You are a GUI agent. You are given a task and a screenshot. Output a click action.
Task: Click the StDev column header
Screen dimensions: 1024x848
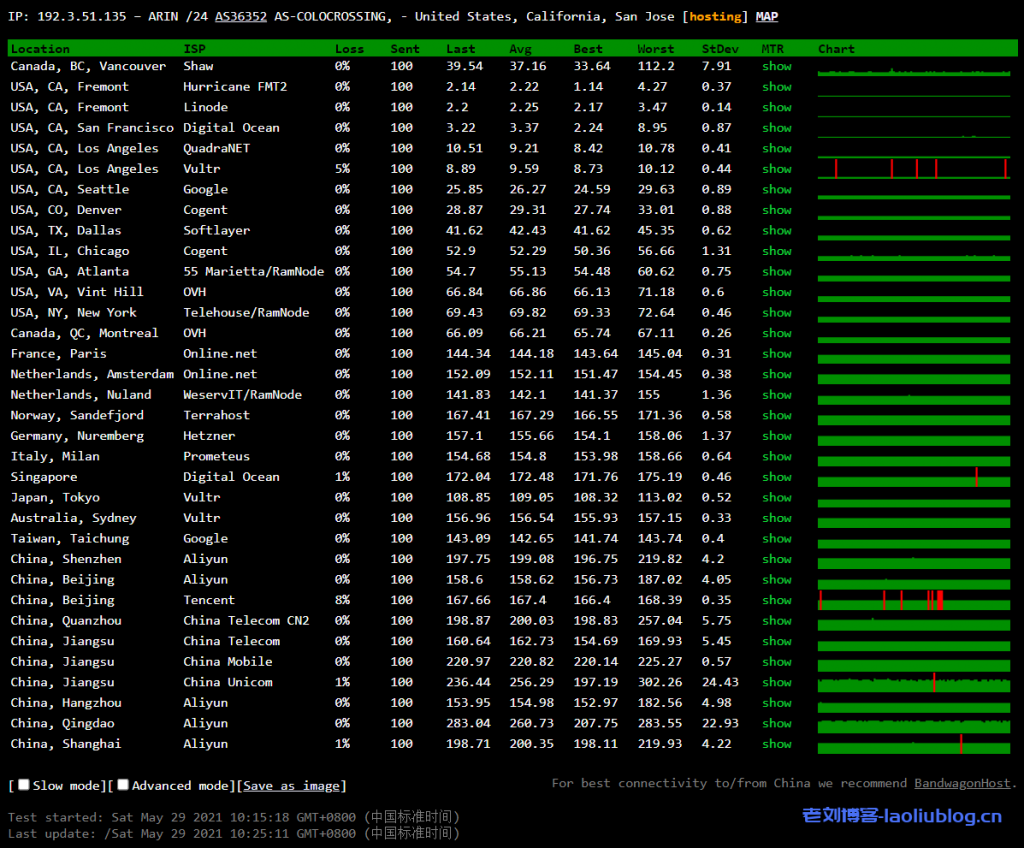pyautogui.click(x=717, y=48)
